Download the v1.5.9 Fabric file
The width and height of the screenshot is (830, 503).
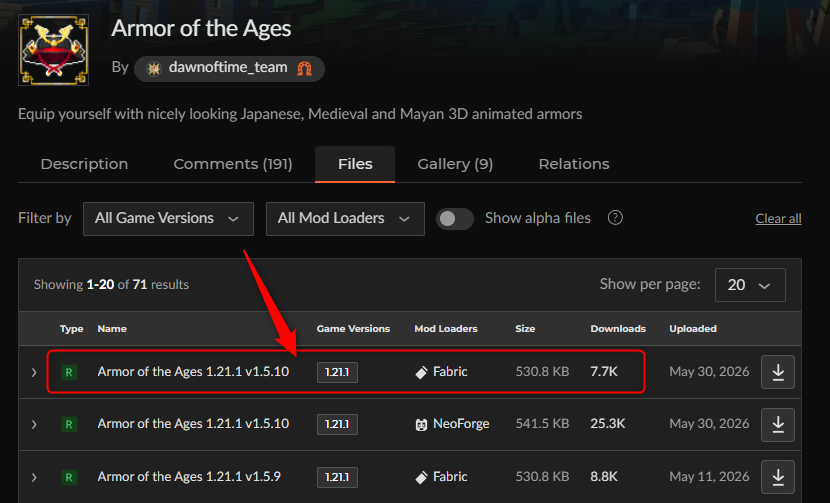(x=778, y=477)
